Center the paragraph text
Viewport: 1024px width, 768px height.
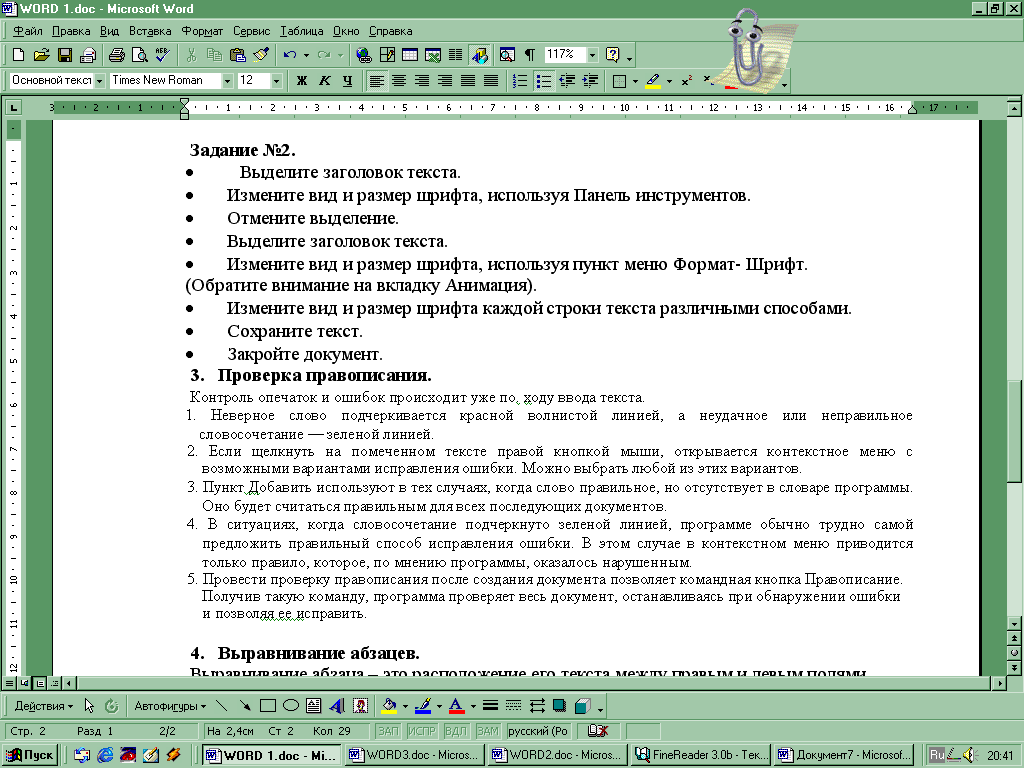point(399,80)
